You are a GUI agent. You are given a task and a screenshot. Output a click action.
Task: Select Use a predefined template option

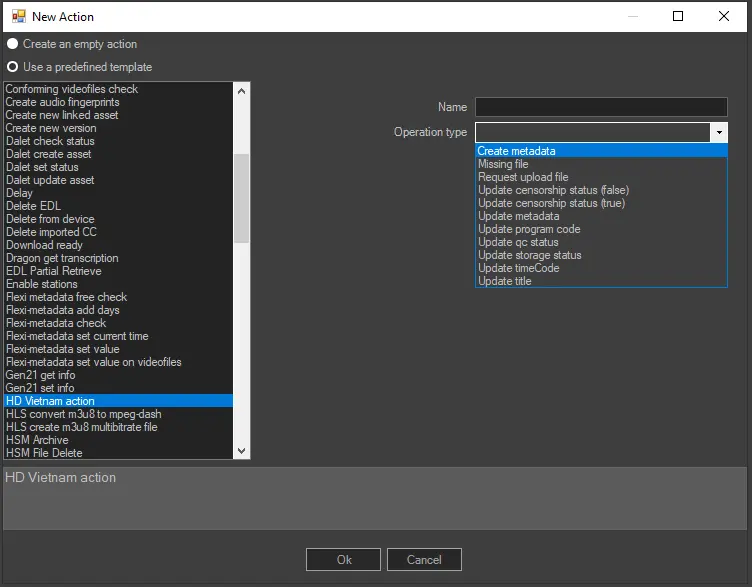pos(13,67)
